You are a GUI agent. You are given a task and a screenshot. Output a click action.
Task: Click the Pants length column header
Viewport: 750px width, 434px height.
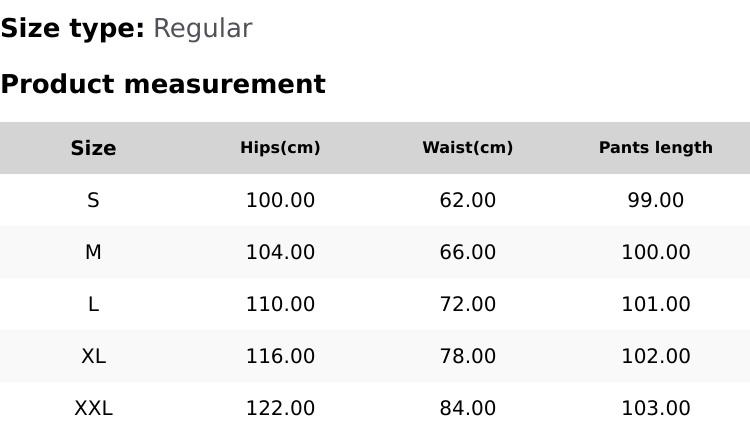click(655, 148)
